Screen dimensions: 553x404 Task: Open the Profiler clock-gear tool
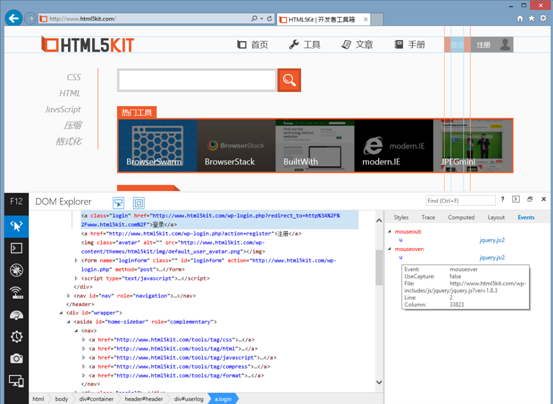coord(16,337)
